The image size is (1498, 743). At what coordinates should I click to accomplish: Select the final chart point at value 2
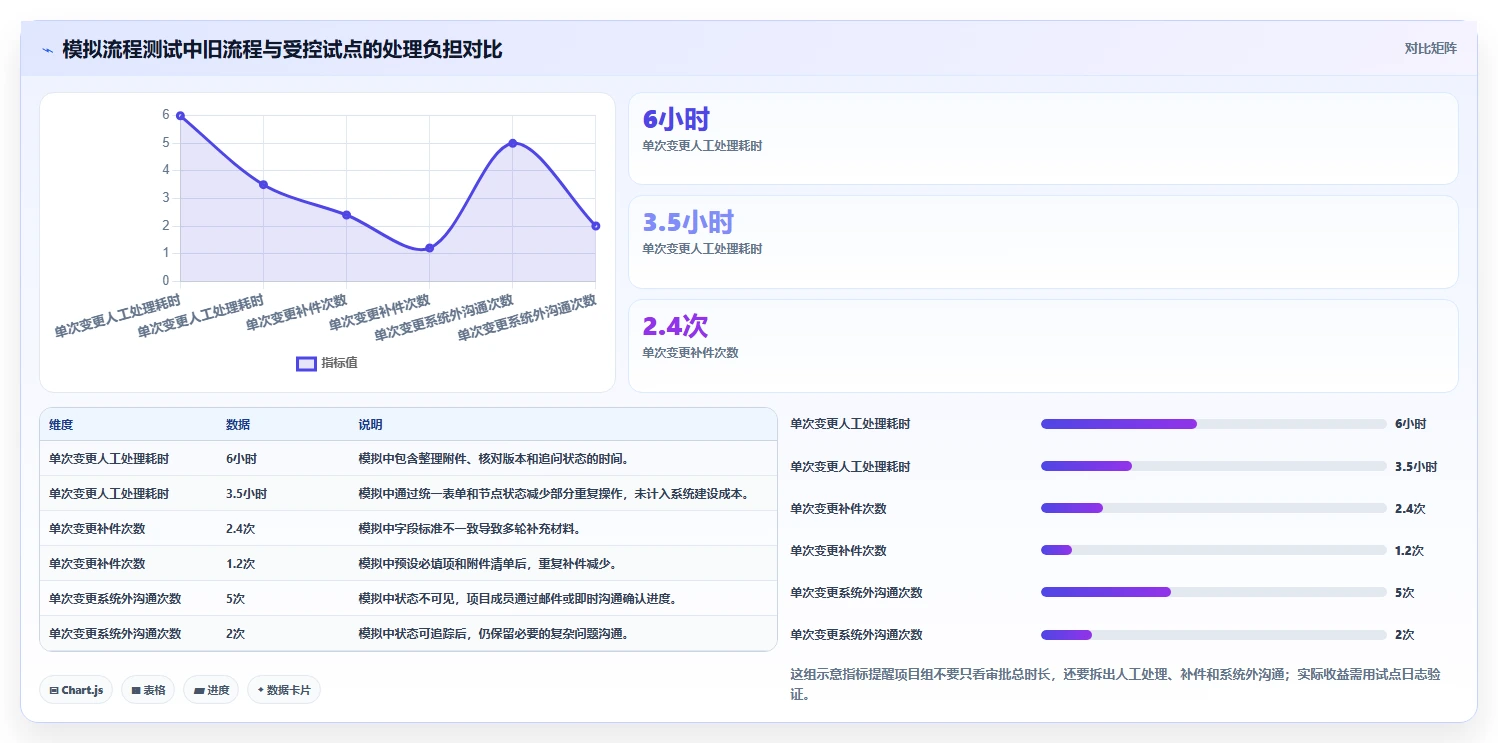[596, 226]
